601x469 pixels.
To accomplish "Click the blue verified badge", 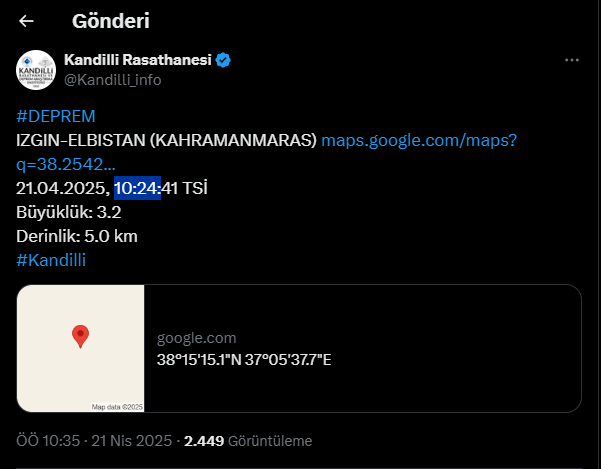I will point(224,61).
